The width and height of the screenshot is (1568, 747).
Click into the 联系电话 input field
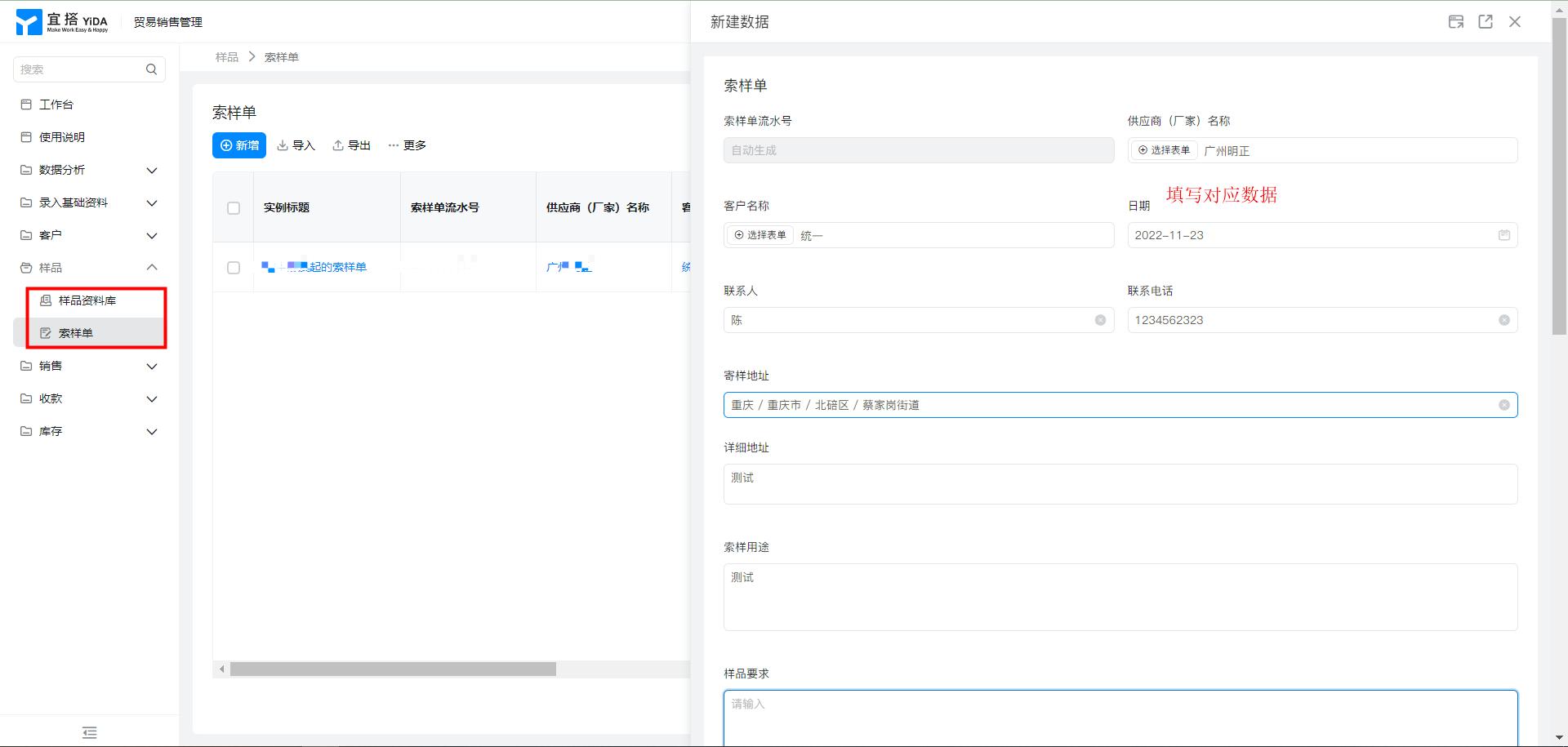point(1322,320)
